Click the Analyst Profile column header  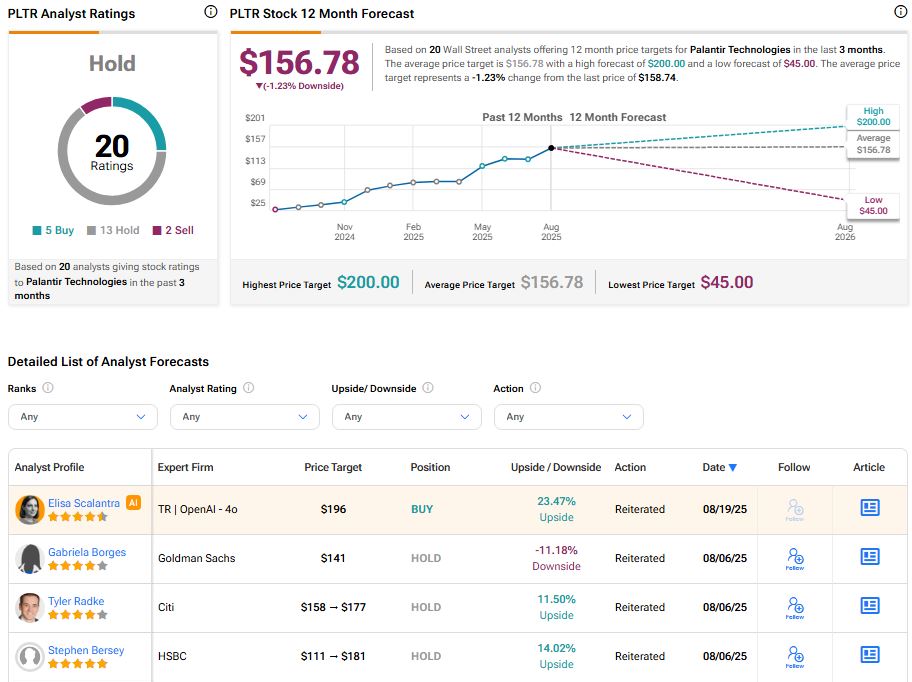point(49,467)
